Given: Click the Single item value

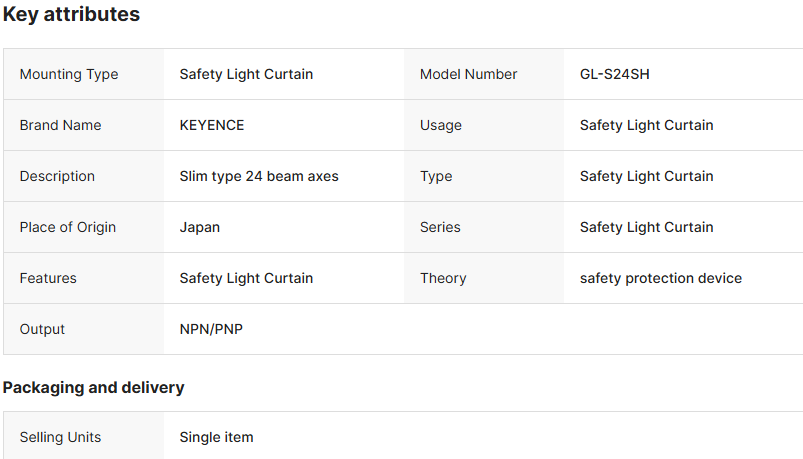Looking at the screenshot, I should pos(216,437).
